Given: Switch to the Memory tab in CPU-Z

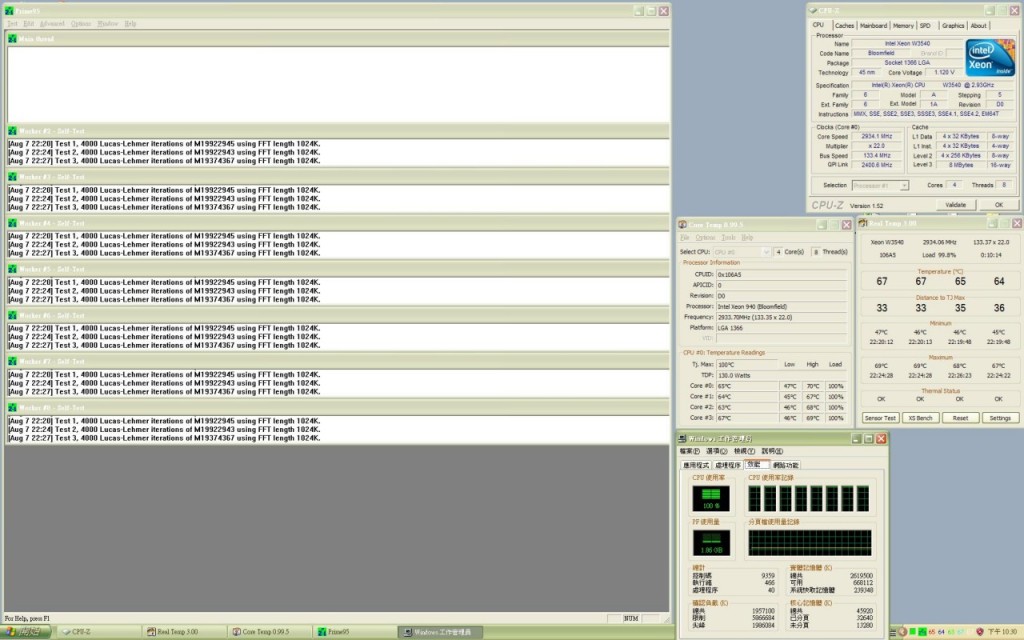Looking at the screenshot, I should click(x=903, y=25).
